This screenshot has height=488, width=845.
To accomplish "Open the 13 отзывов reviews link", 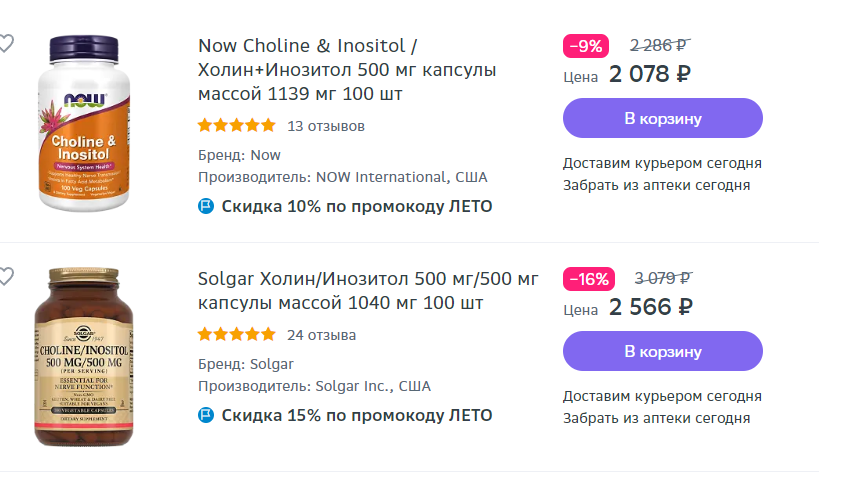I will 326,126.
